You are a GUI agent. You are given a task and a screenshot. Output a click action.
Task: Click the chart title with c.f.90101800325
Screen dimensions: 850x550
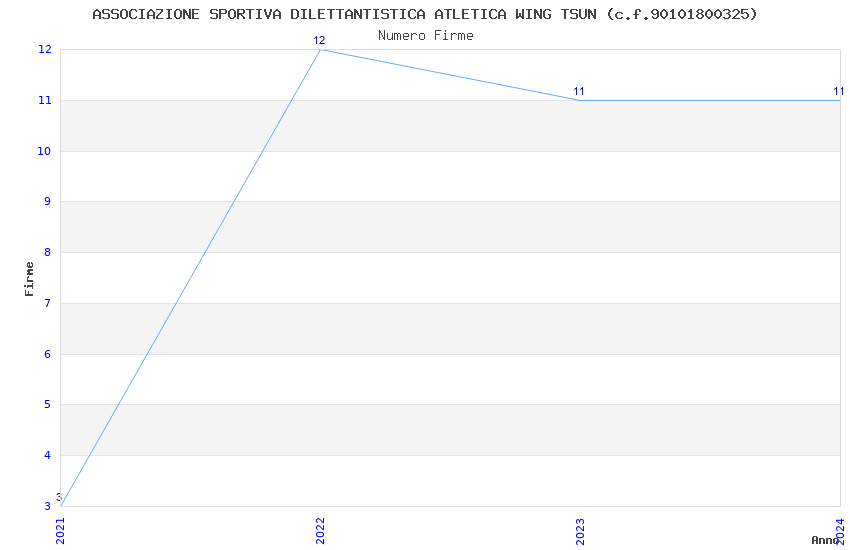click(425, 14)
